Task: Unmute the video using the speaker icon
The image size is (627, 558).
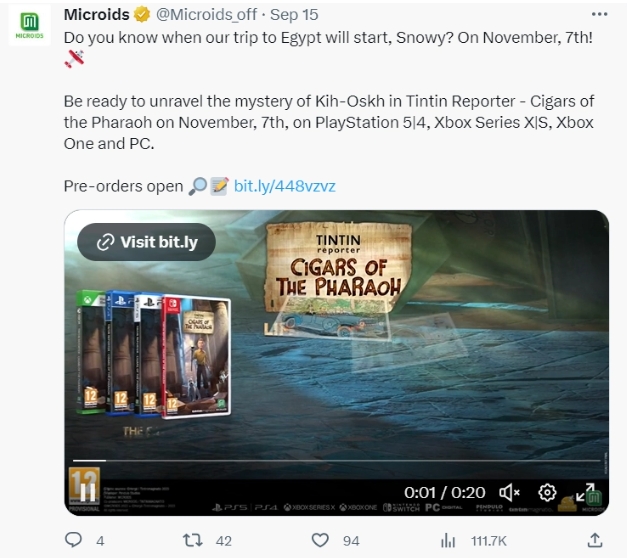Action: [509, 492]
